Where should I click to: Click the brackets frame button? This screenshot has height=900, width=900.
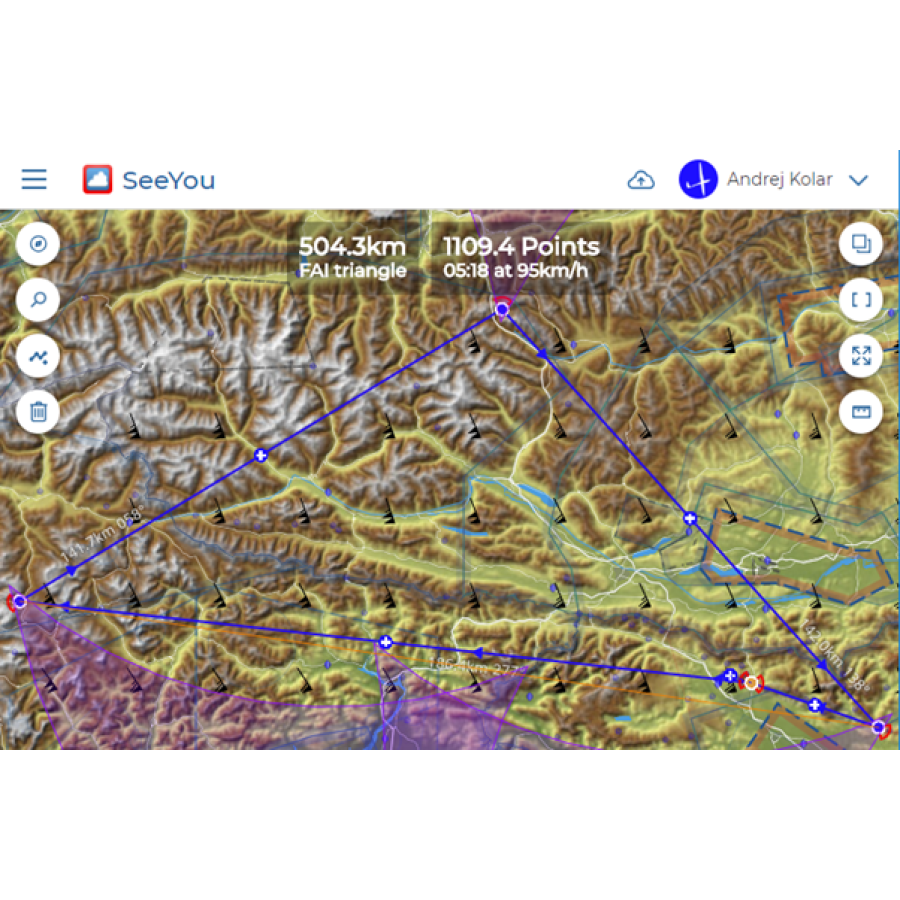860,300
